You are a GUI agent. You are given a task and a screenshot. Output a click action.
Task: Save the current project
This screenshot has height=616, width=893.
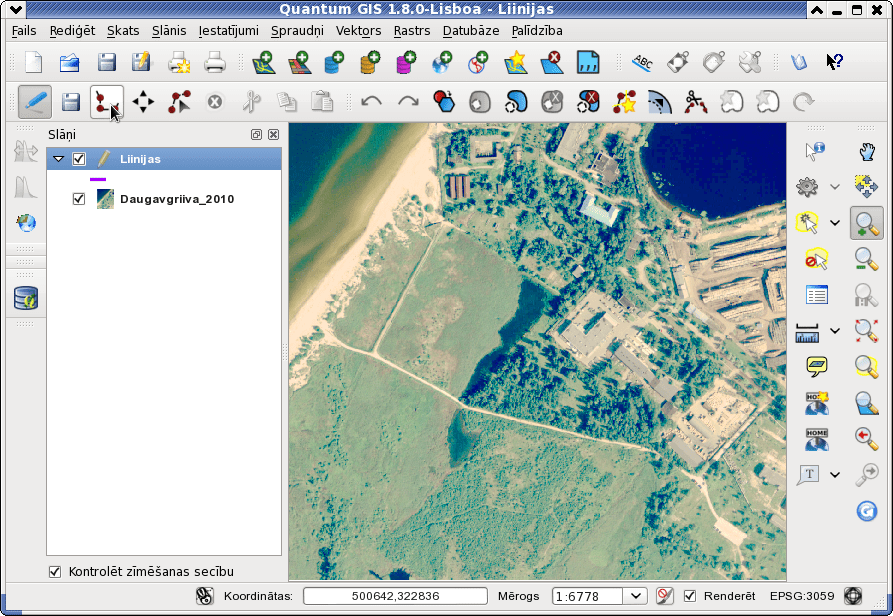[x=106, y=63]
